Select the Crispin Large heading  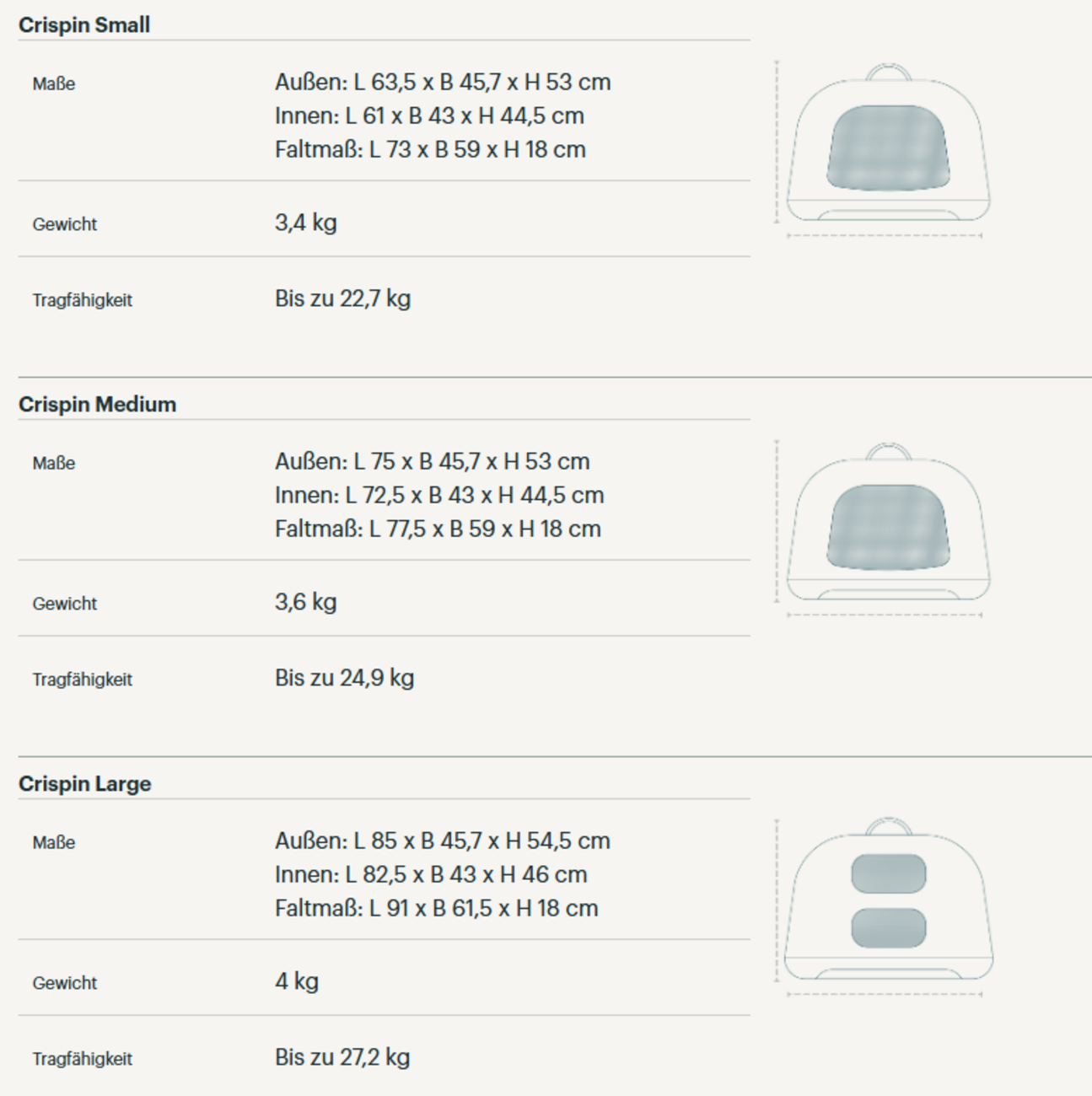click(x=84, y=784)
